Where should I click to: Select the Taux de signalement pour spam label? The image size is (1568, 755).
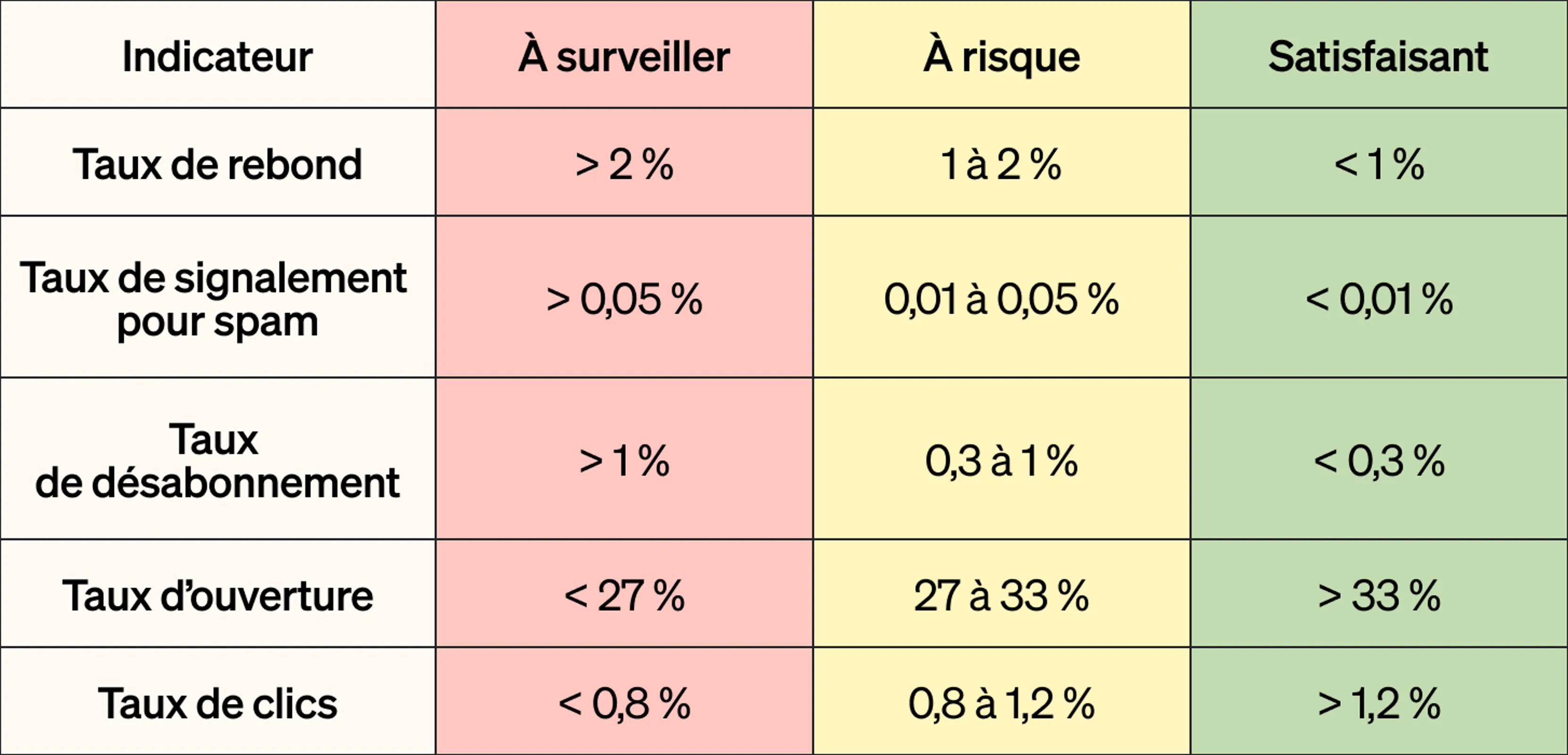pyautogui.click(x=214, y=299)
